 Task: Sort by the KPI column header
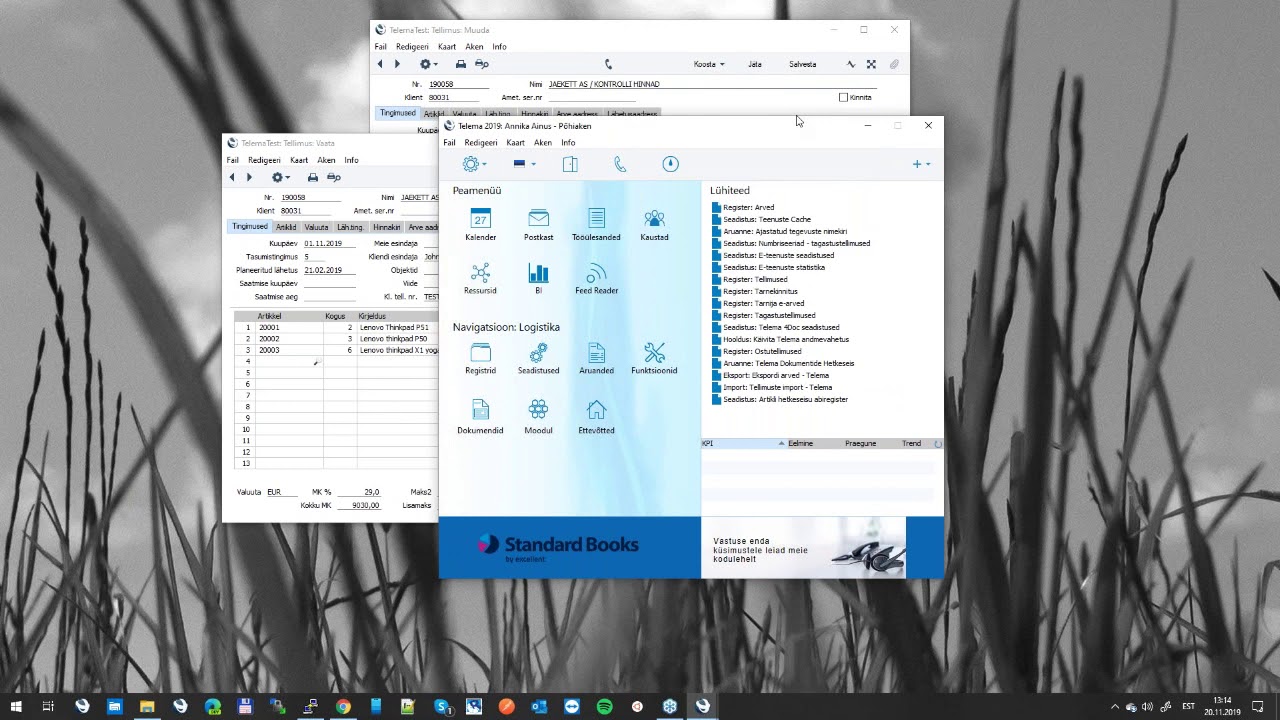click(x=744, y=443)
